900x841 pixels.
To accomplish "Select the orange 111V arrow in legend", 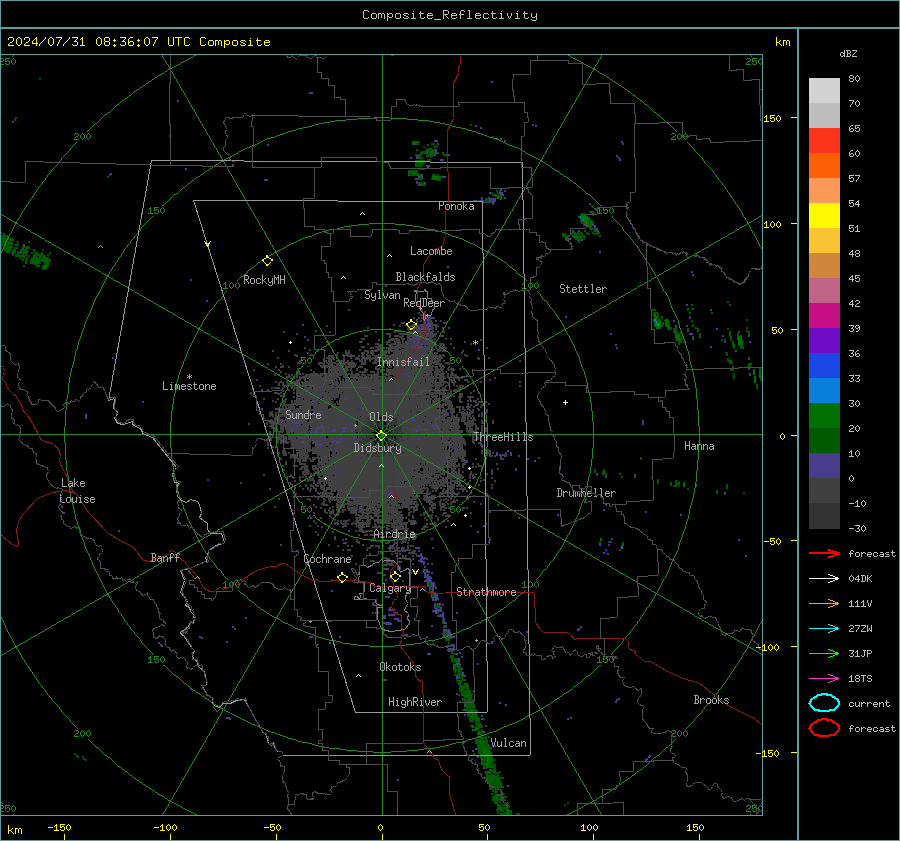I will [x=824, y=603].
